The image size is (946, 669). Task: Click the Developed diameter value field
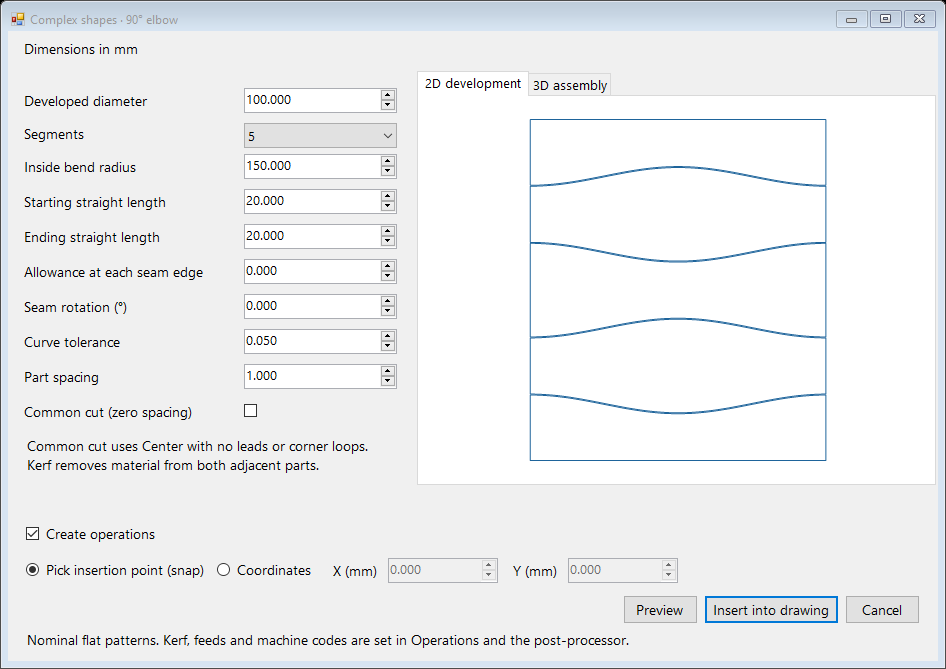(x=313, y=100)
